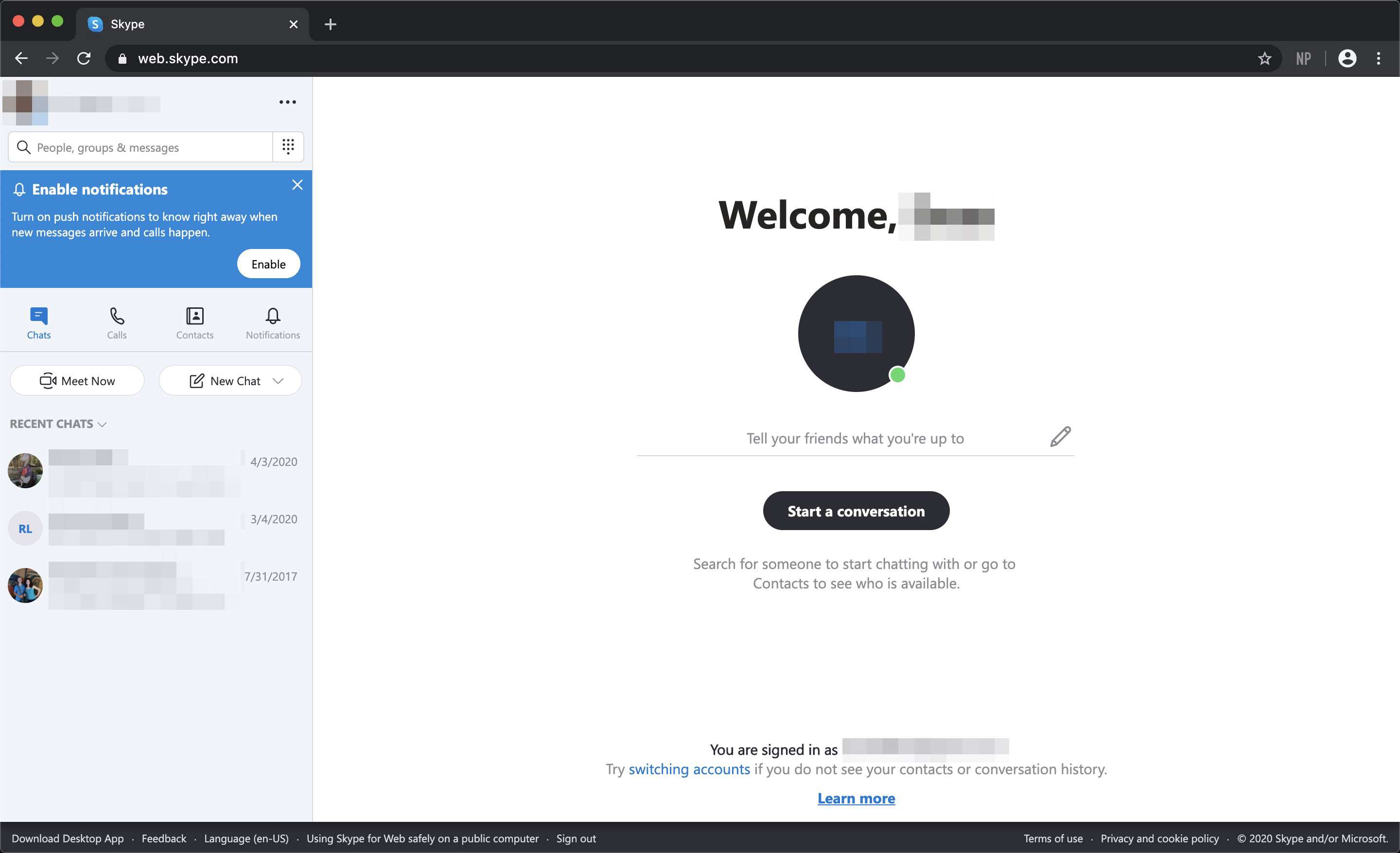This screenshot has width=1400, height=853.
Task: Click the profile avatar circle
Action: (856, 333)
